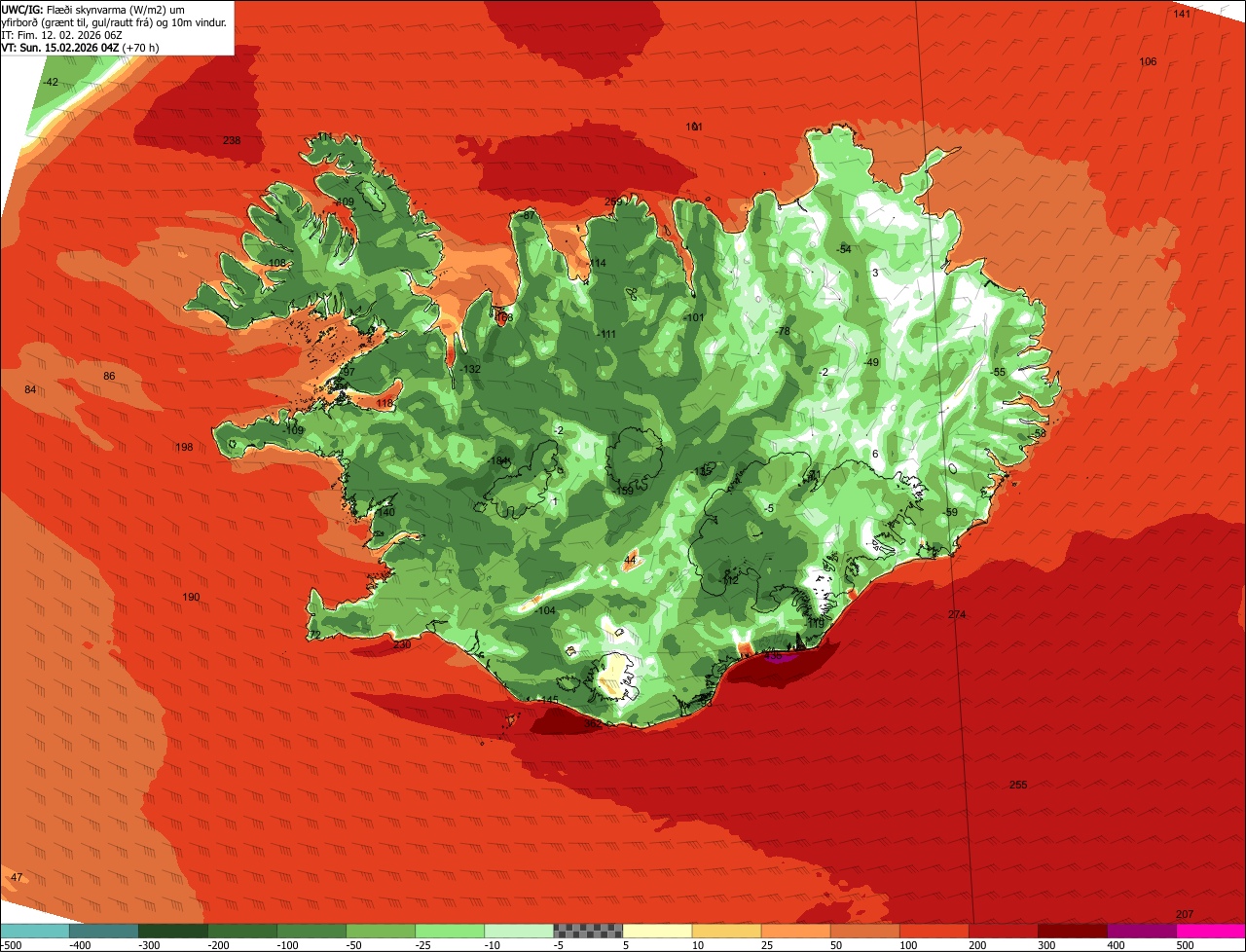Click the '86' value west of Iceland
This screenshot has height=952, width=1246.
coord(109,376)
